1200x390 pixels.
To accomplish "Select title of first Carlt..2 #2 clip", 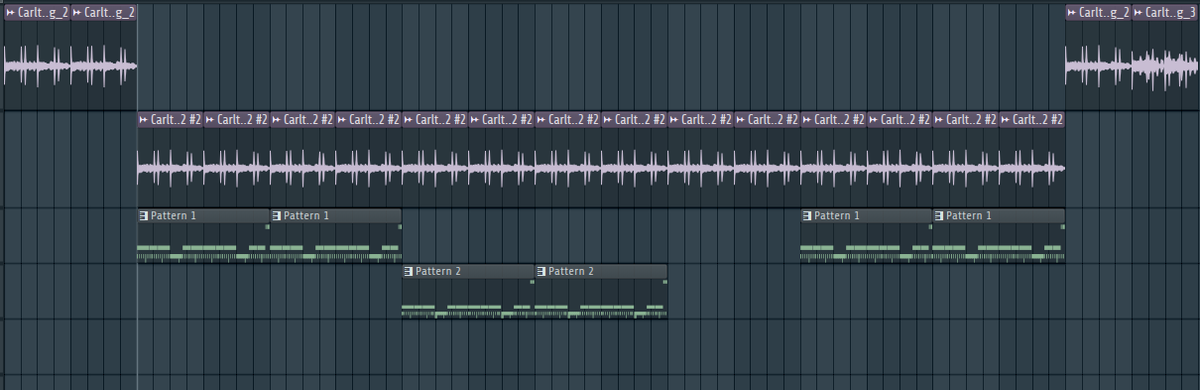I will (x=176, y=119).
